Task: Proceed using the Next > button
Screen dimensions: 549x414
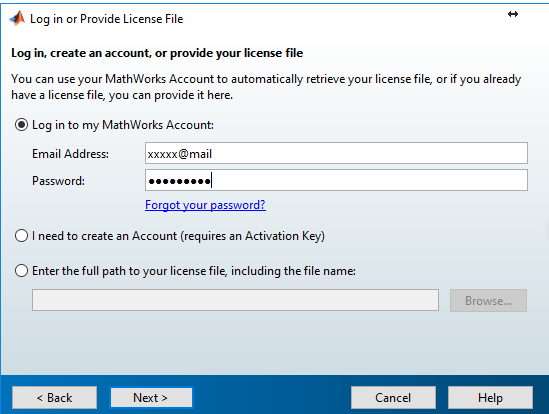Action: pos(151,398)
